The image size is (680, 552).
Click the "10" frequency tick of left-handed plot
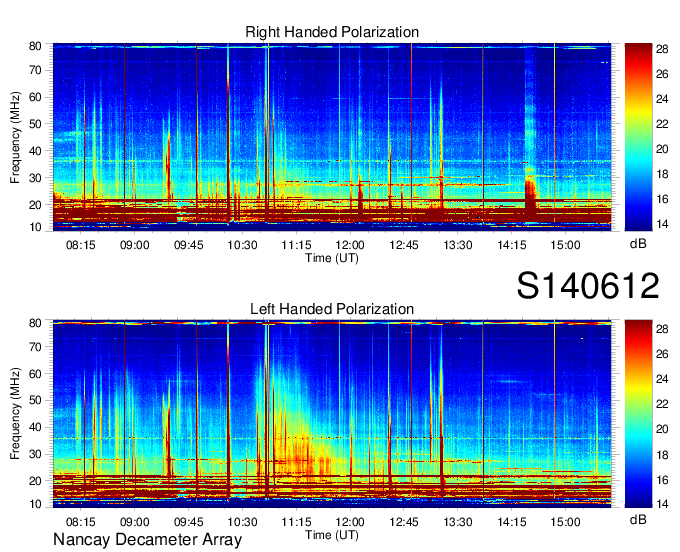35,504
